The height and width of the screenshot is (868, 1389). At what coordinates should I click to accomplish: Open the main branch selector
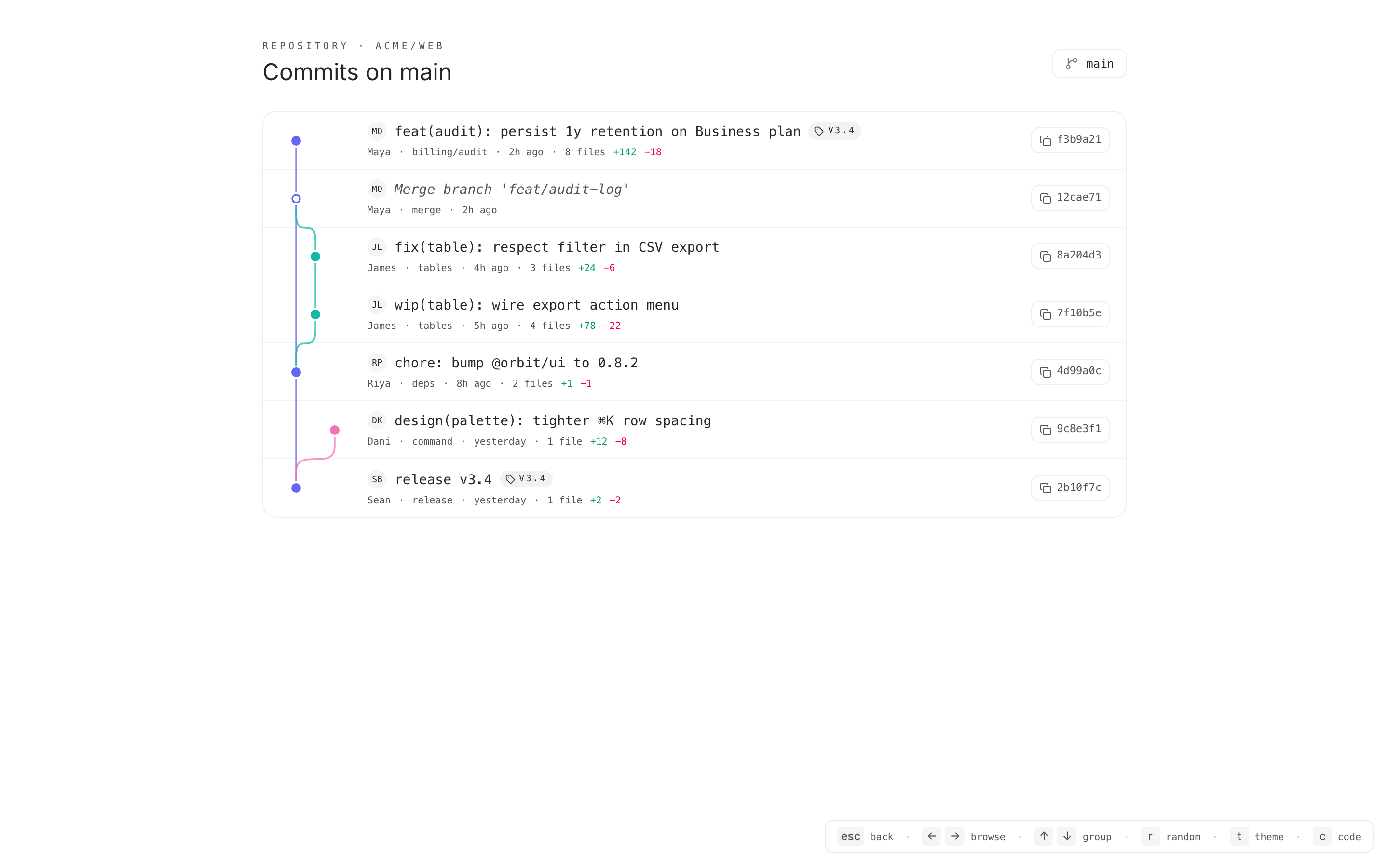coord(1089,64)
